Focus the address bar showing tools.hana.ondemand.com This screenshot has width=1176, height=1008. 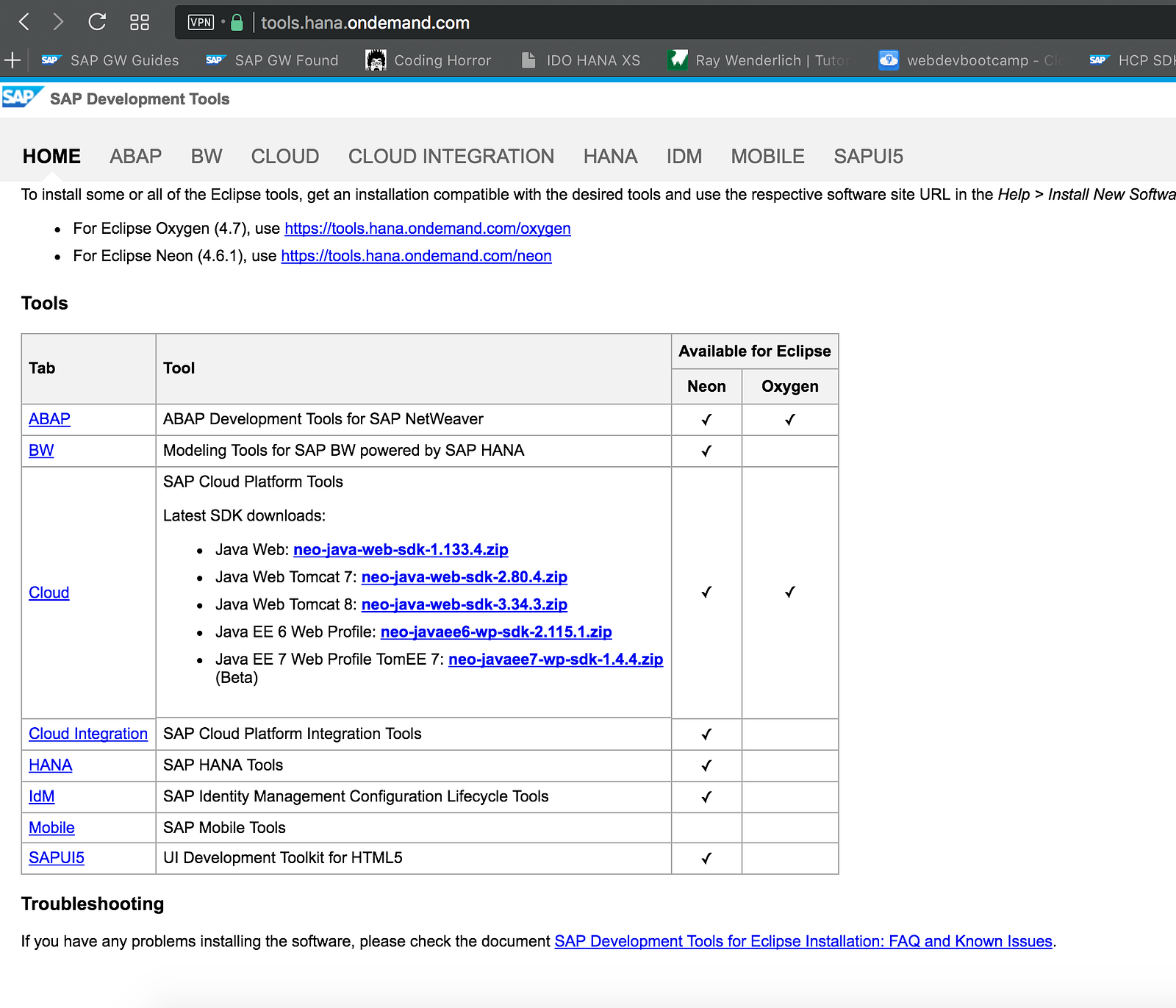click(365, 23)
